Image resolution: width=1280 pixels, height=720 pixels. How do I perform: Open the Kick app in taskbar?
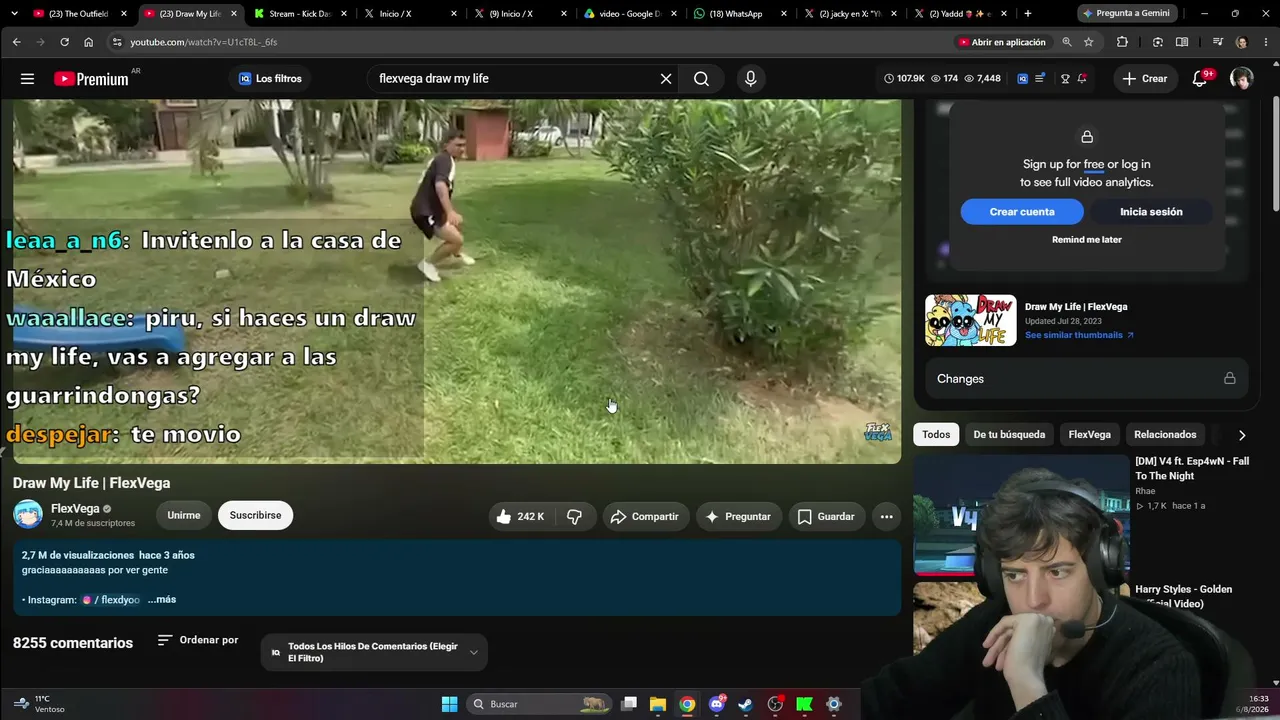click(804, 704)
